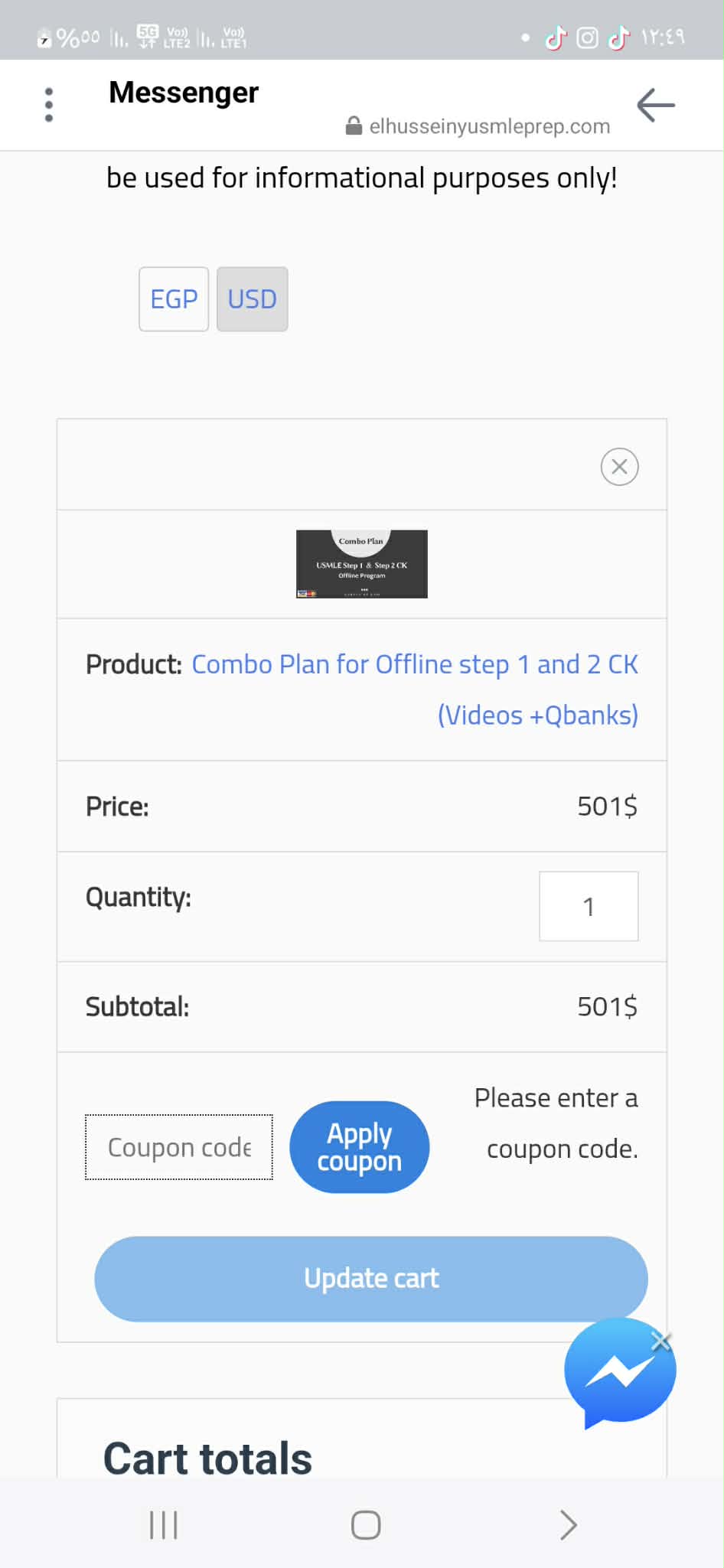The image size is (724, 1568).
Task: Focus the Quantity input box
Action: click(589, 906)
